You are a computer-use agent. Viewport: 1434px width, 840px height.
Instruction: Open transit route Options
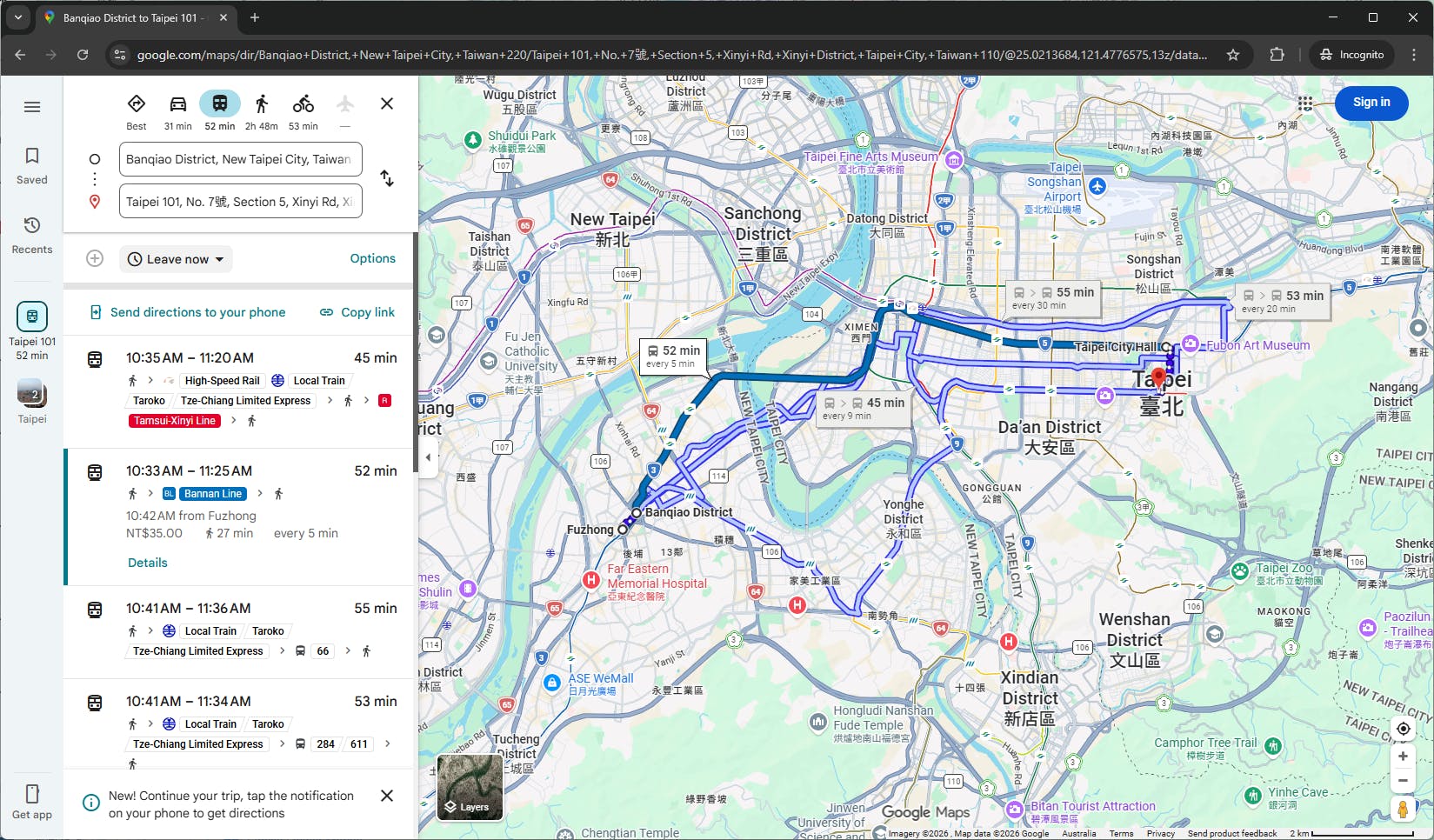373,258
